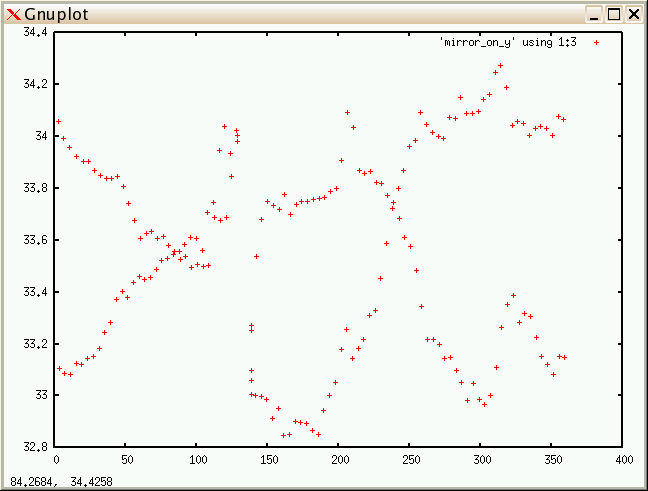Click the y-axis tick label 34.4

pos(36,32)
